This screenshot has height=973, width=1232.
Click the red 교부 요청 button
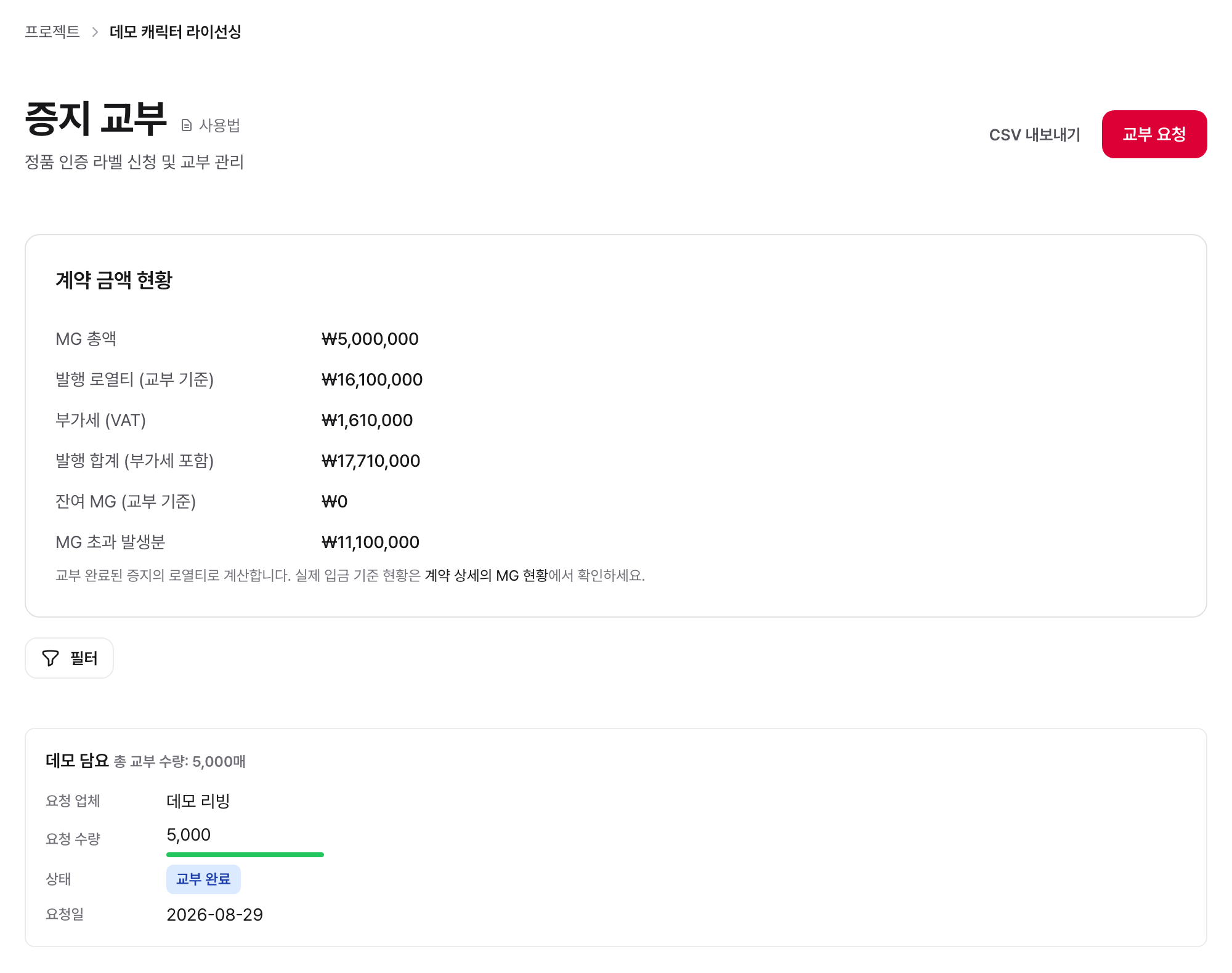[1154, 134]
